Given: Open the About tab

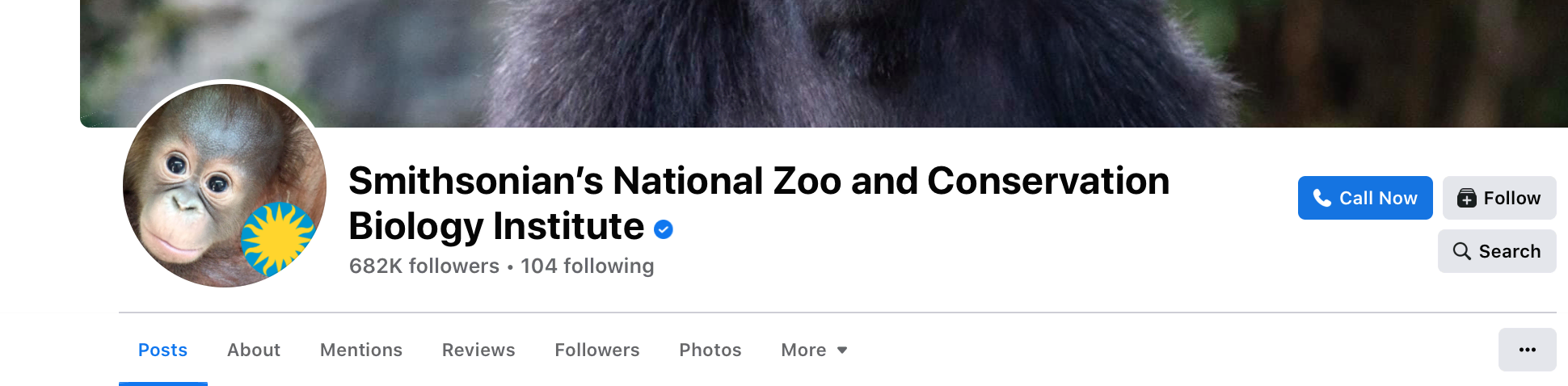Looking at the screenshot, I should [x=254, y=350].
